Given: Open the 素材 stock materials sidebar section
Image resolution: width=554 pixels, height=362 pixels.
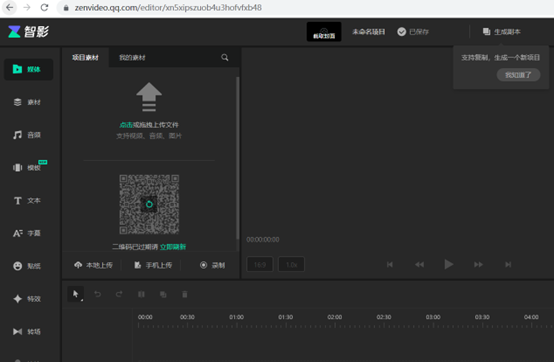Looking at the screenshot, I should pos(28,102).
